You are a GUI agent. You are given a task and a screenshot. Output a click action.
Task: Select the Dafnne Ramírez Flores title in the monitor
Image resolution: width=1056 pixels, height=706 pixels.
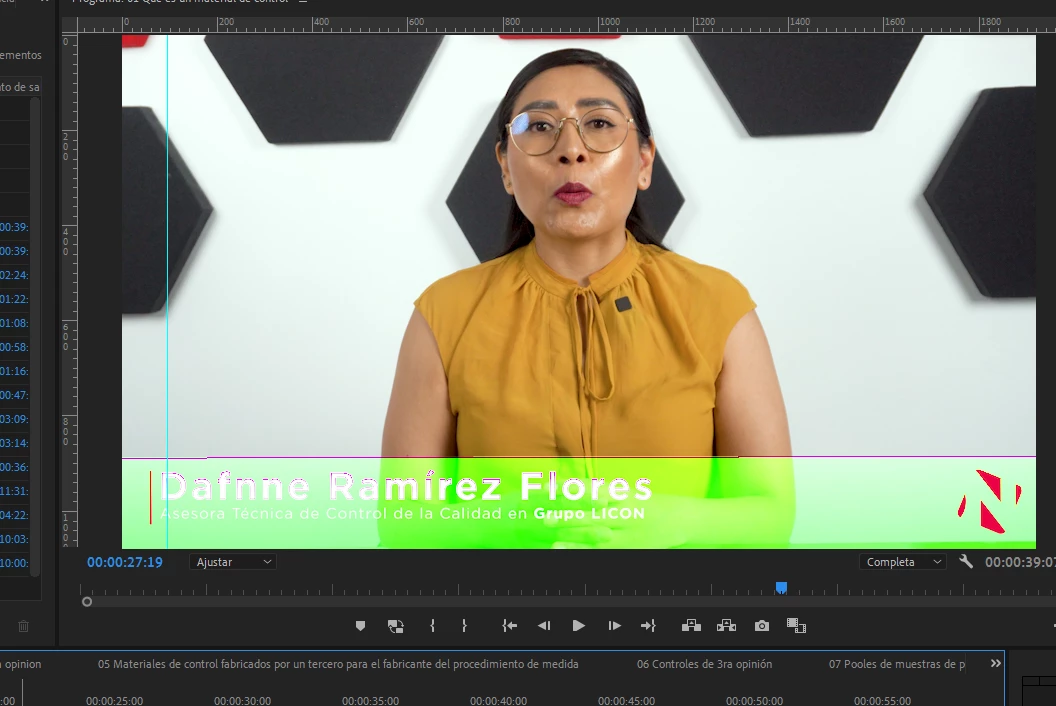pyautogui.click(x=406, y=486)
